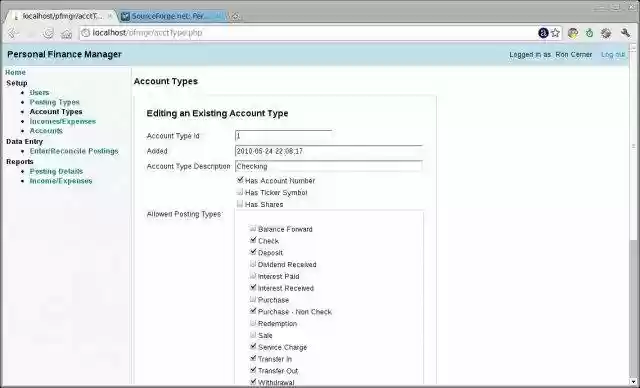Screen dimensions: 640x388
Task: Uncheck Interest Received posting type
Action: (253, 287)
